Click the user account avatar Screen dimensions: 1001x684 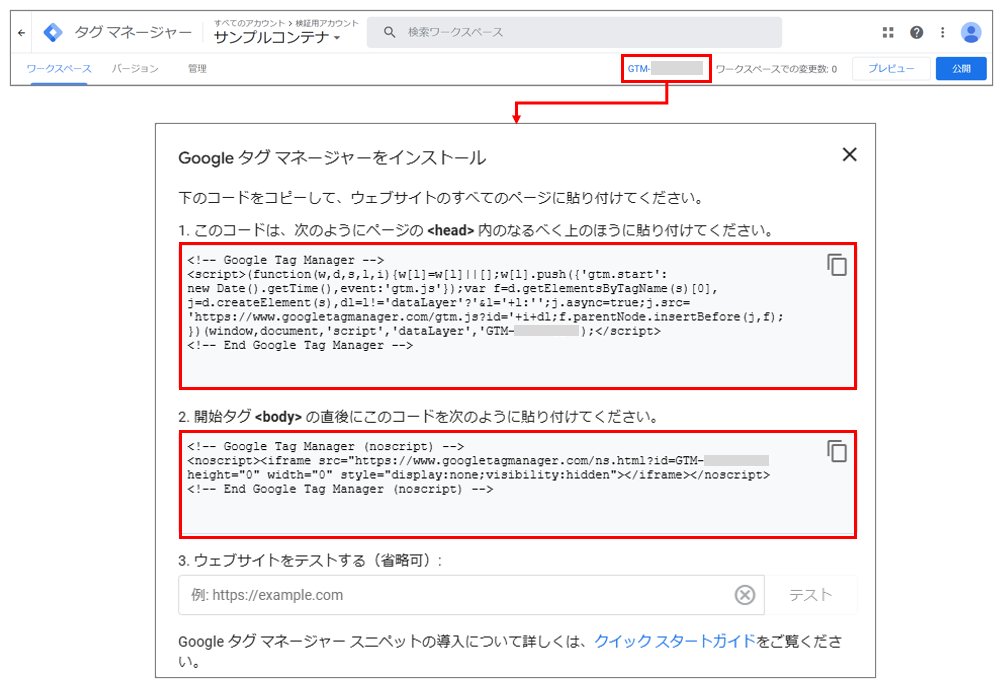pyautogui.click(x=971, y=32)
